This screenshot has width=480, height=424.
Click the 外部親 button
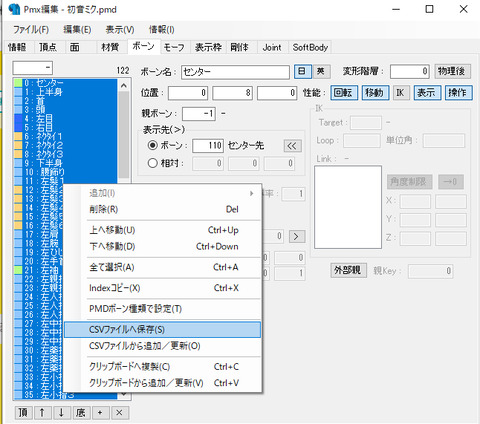[x=348, y=270]
